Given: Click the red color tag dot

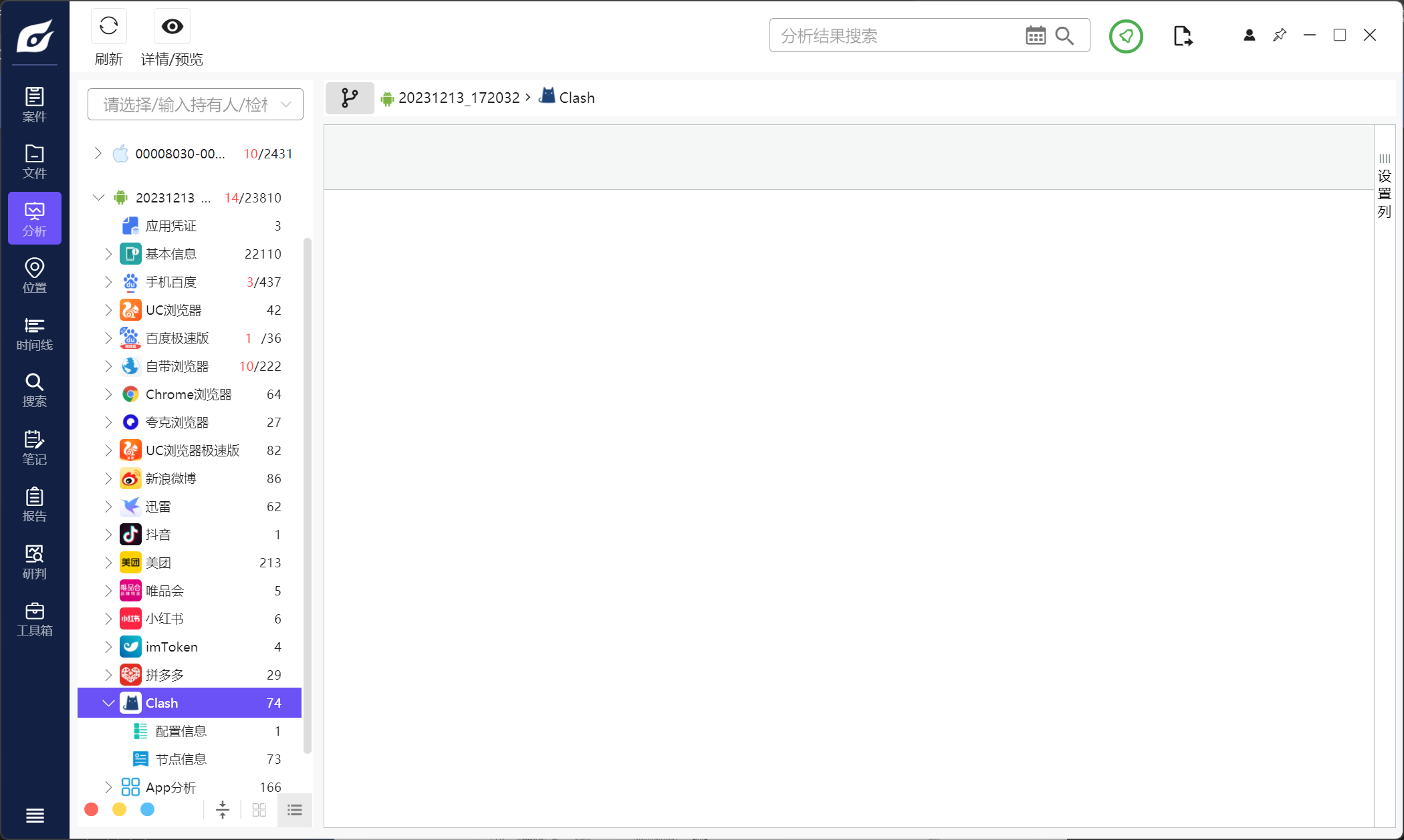Looking at the screenshot, I should click(x=92, y=810).
